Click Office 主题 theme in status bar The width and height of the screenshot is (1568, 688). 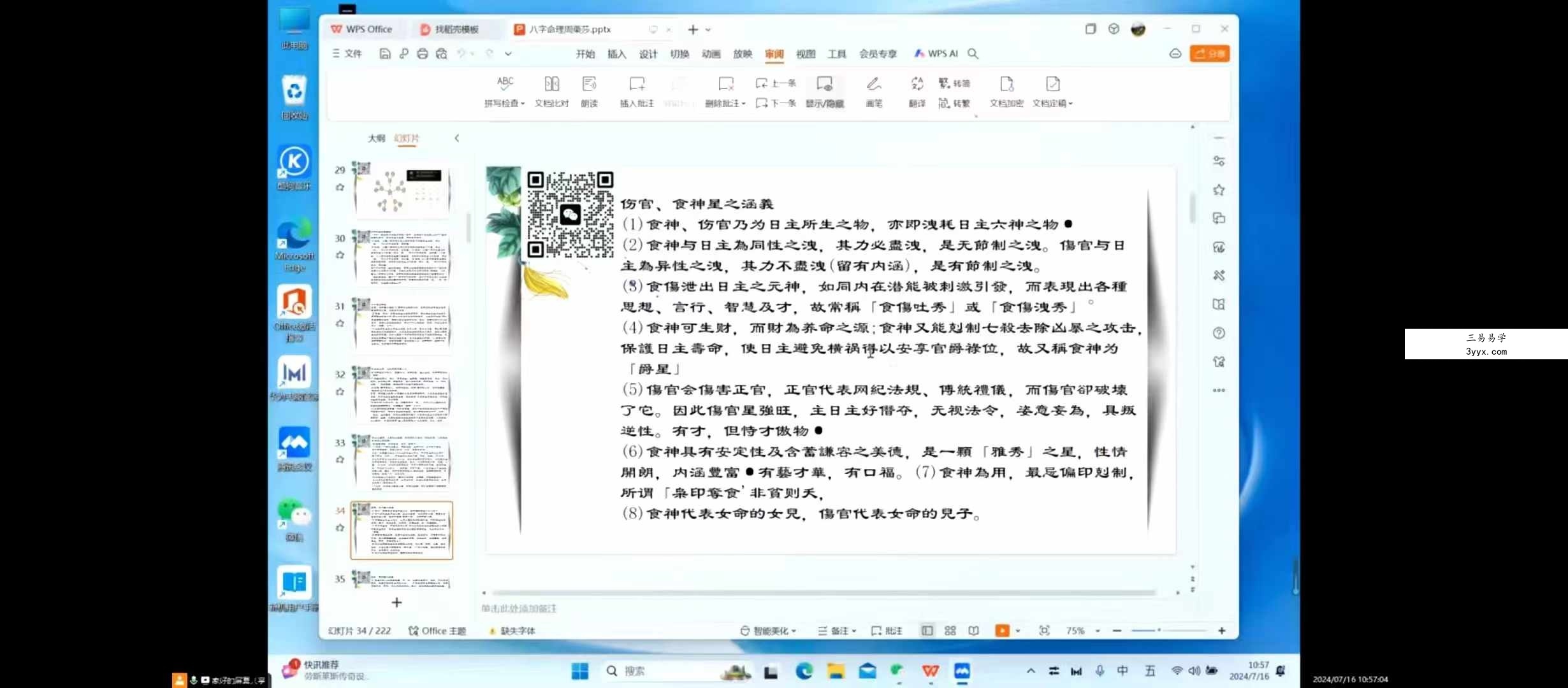point(437,631)
